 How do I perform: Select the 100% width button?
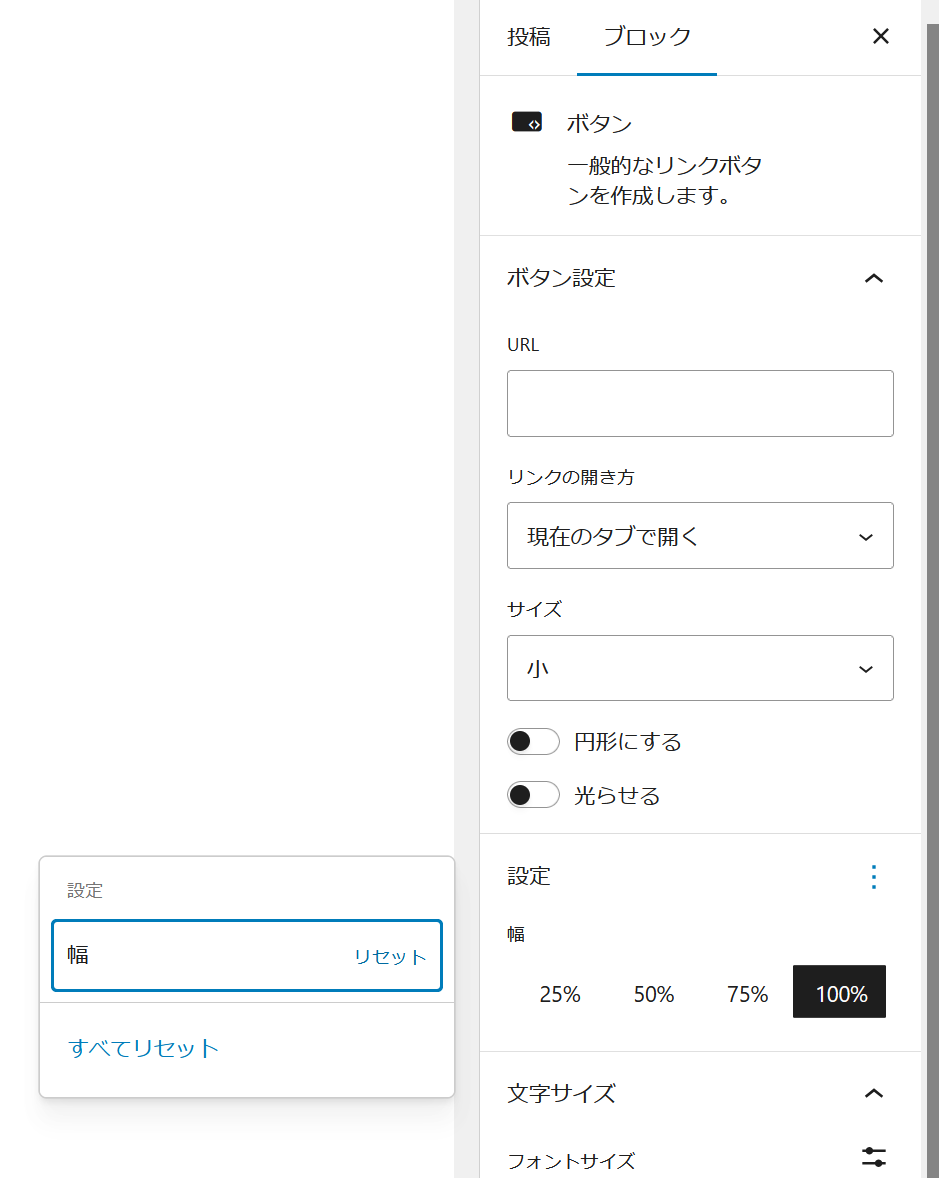click(x=840, y=992)
